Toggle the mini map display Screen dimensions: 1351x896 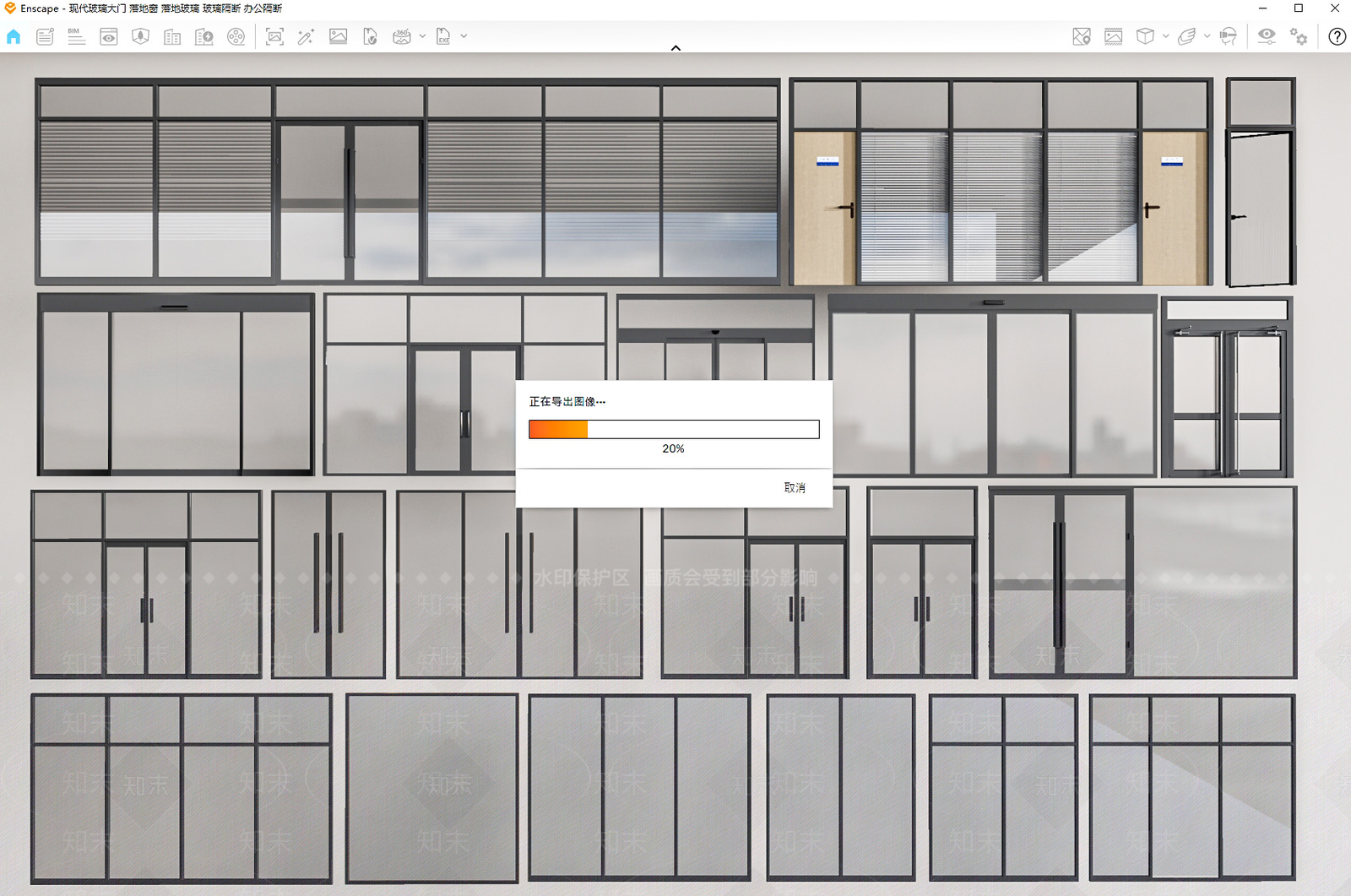coord(1082,36)
